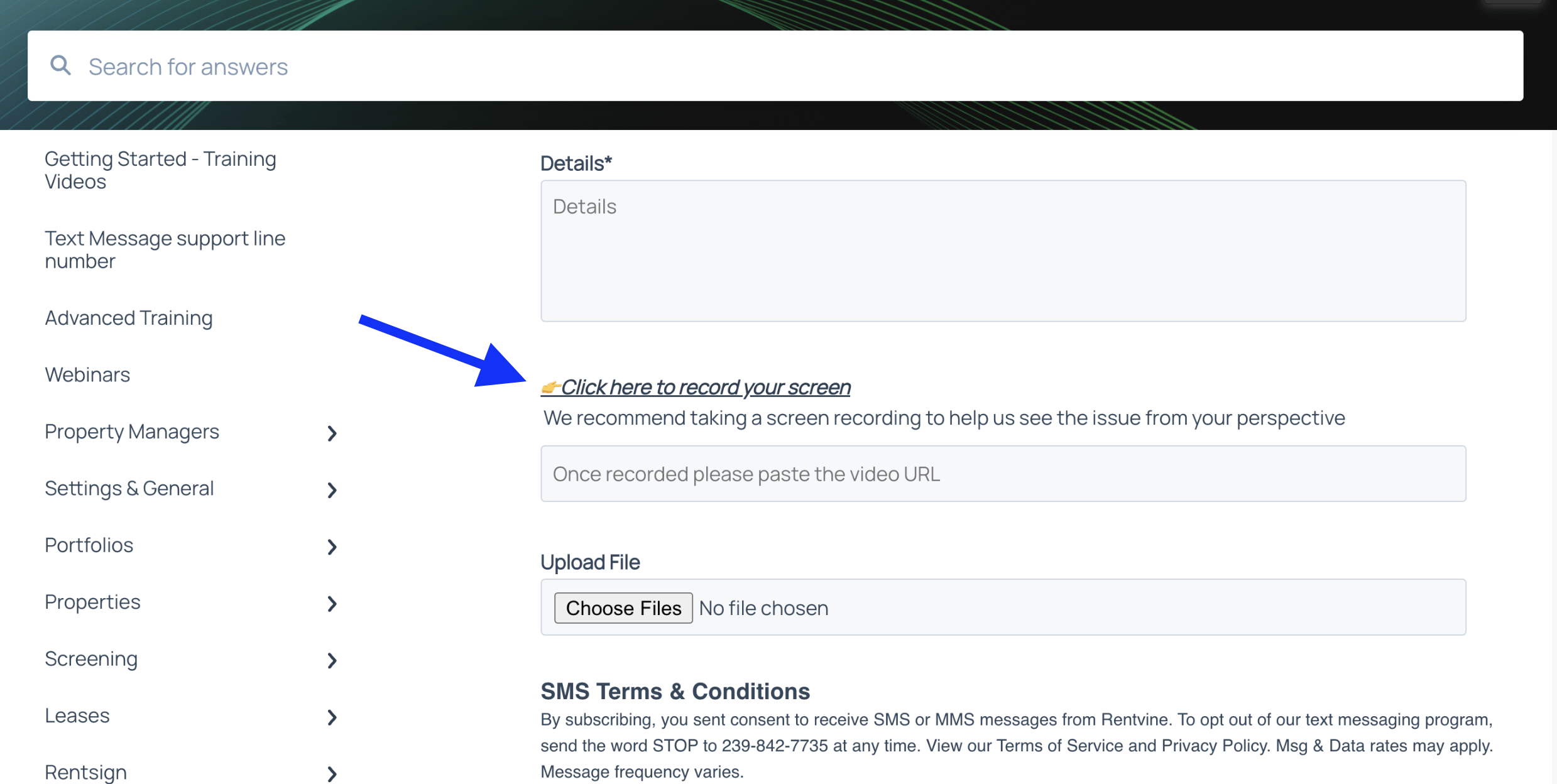
Task: Click the pointing hand emoji icon
Action: (x=550, y=387)
